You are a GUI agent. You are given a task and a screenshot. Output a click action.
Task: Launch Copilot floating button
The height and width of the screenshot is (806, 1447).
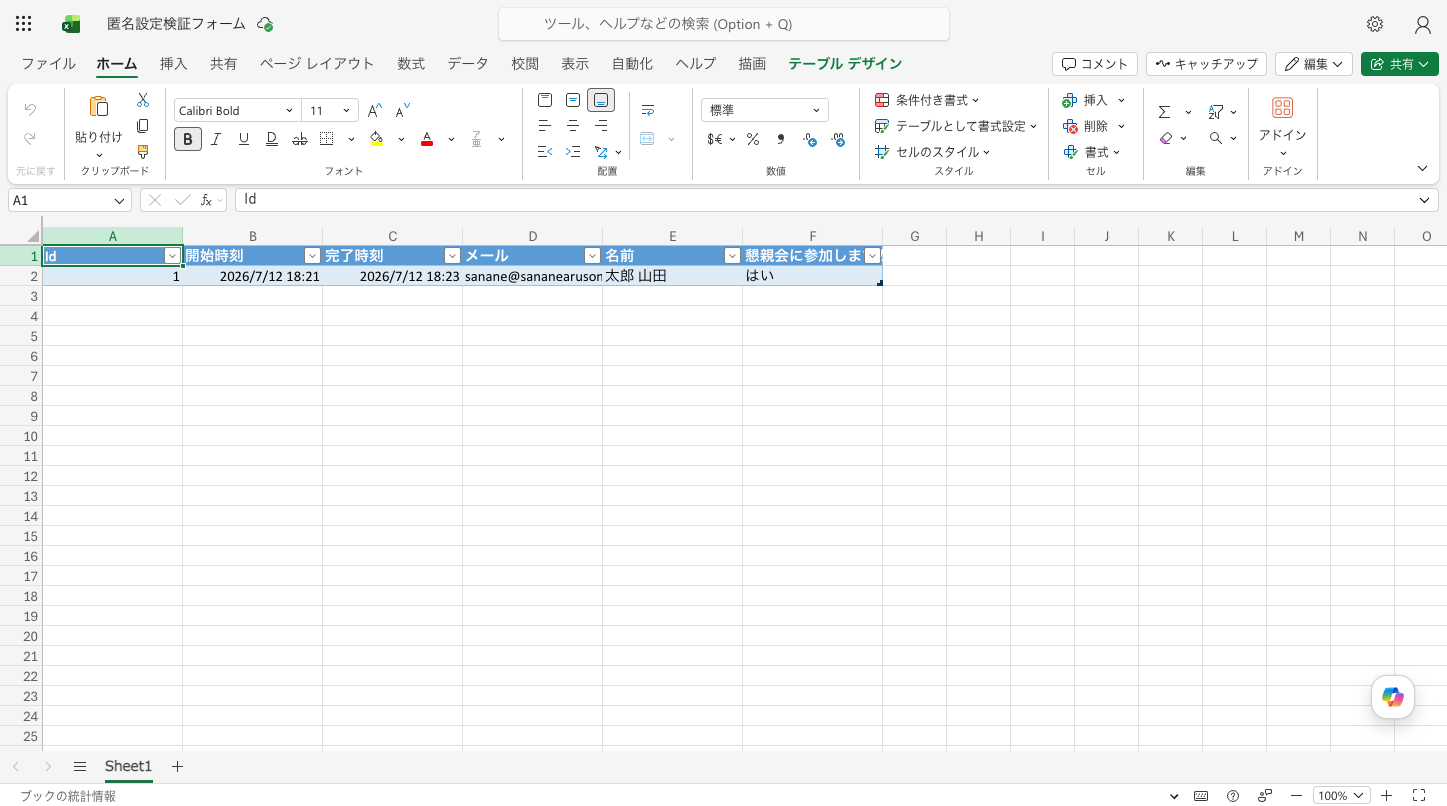pyautogui.click(x=1393, y=697)
